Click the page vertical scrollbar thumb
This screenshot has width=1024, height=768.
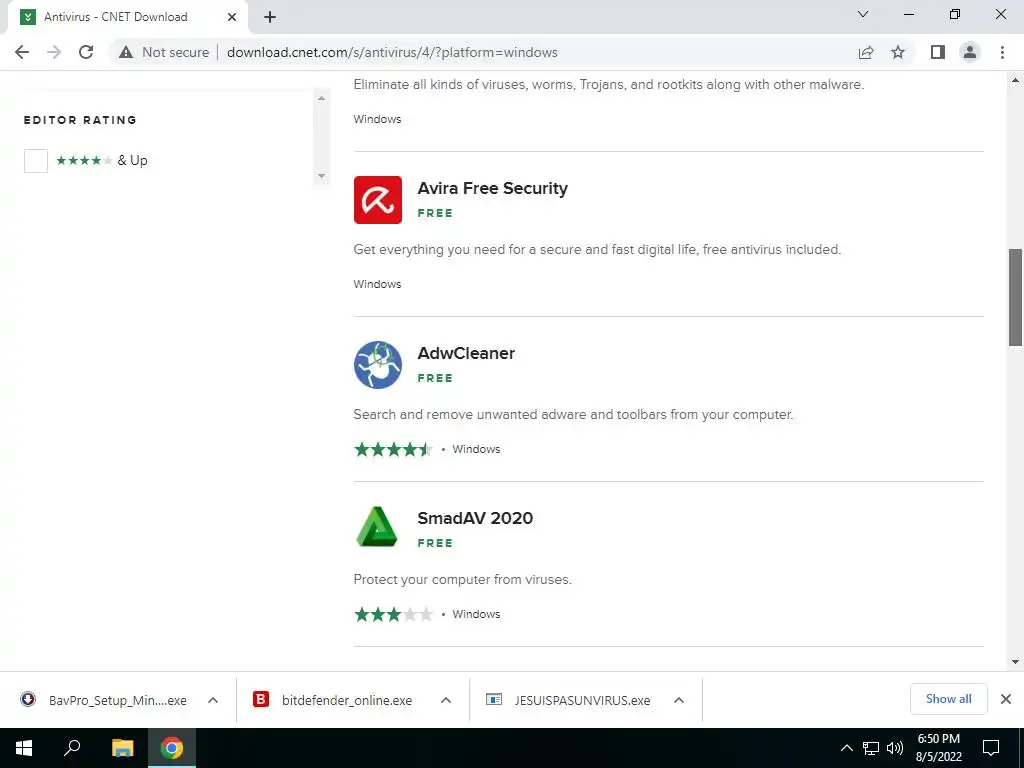click(1016, 297)
